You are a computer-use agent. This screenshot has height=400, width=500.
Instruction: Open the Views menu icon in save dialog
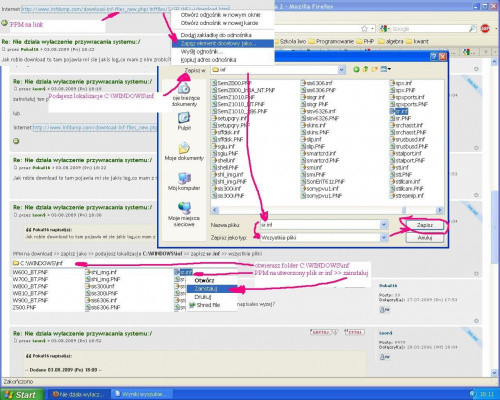click(385, 69)
